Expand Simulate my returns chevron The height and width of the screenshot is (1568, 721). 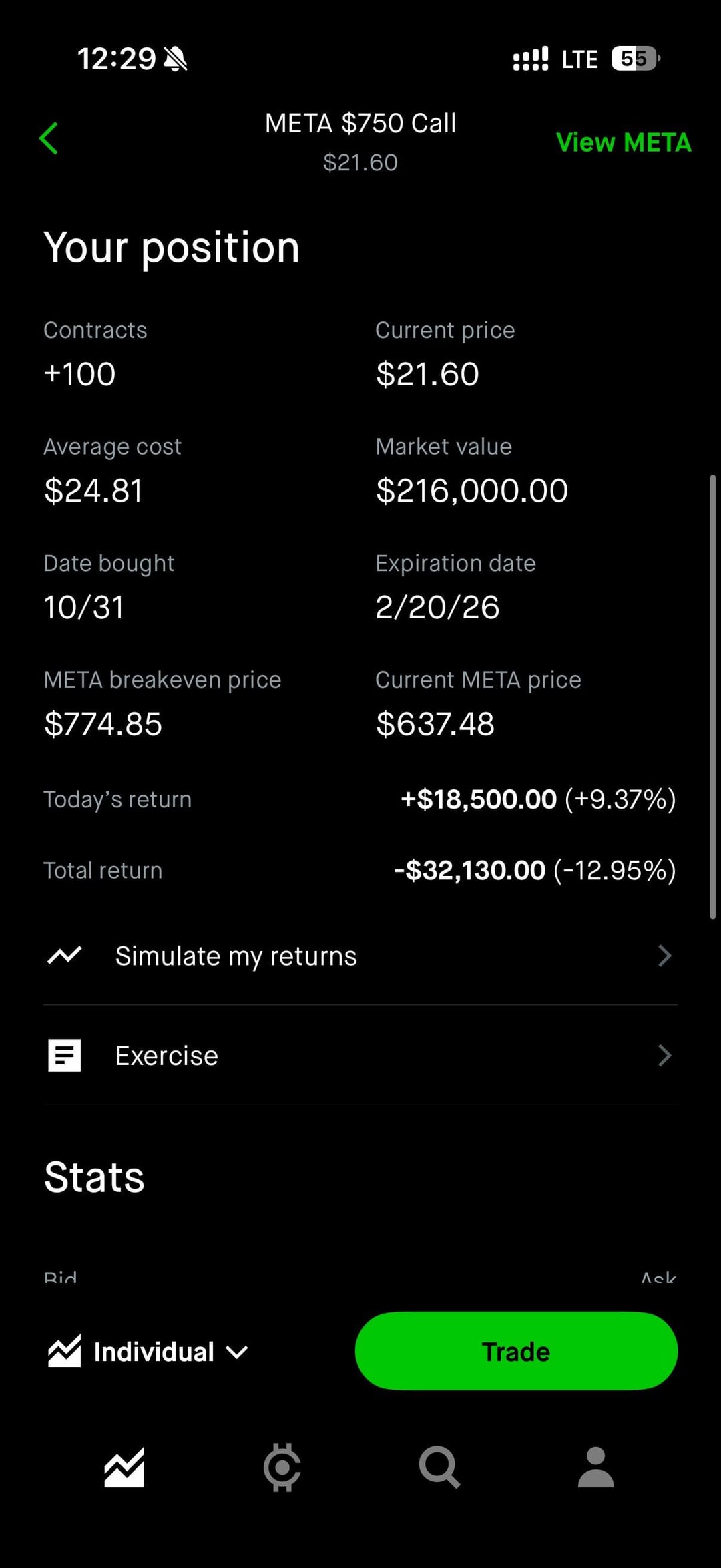[664, 956]
